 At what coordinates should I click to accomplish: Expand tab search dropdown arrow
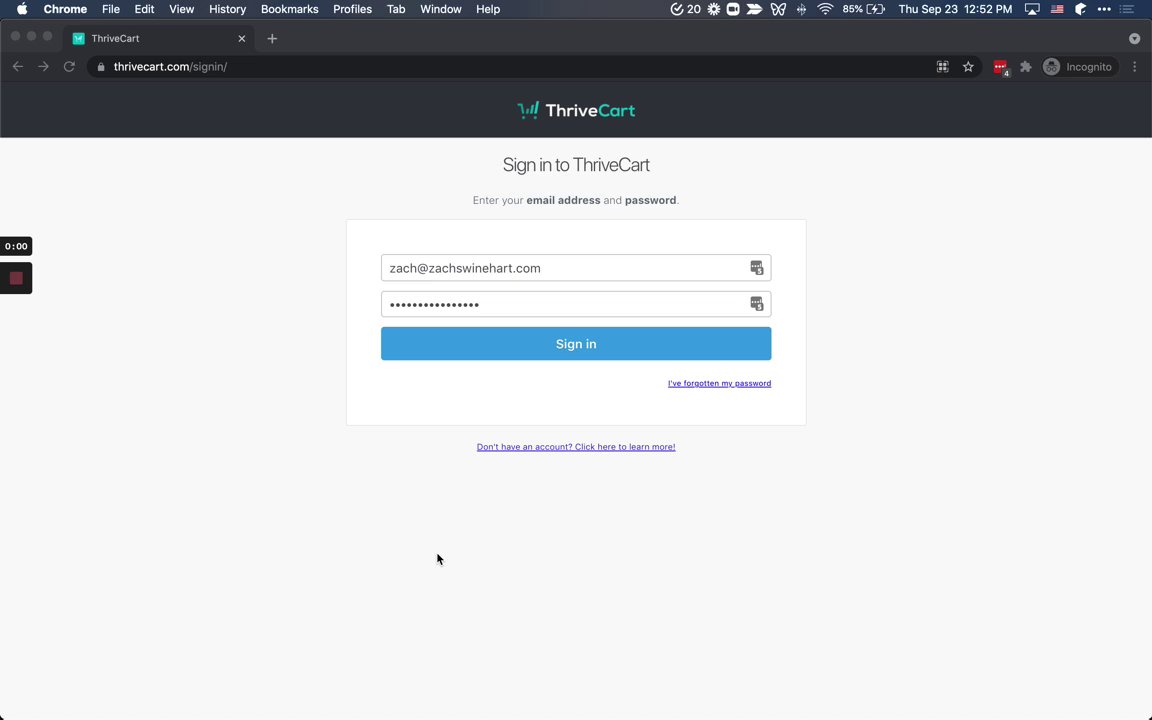1134,38
